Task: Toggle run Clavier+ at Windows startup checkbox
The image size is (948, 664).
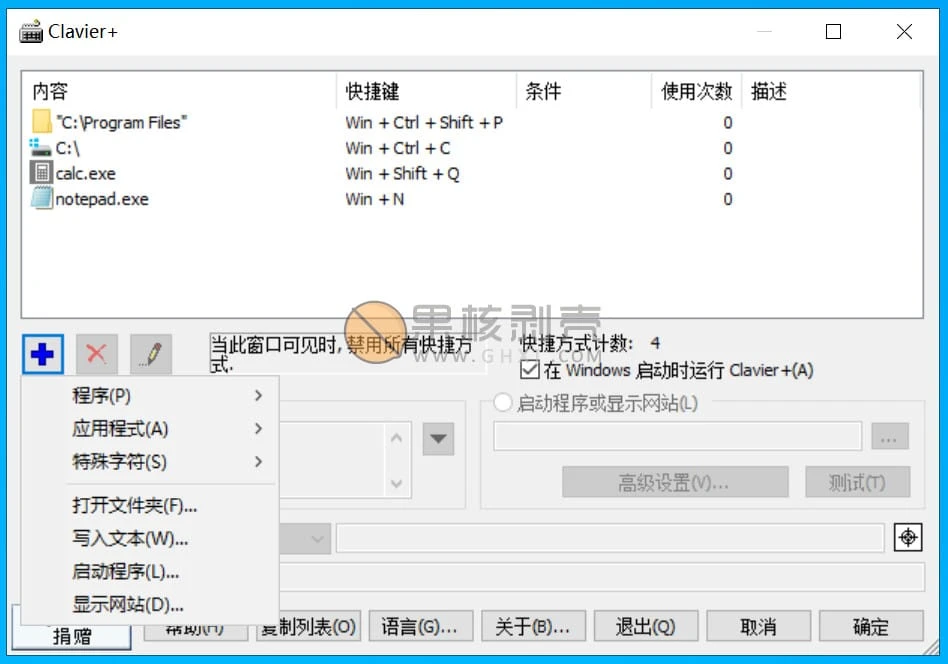Action: [530, 369]
